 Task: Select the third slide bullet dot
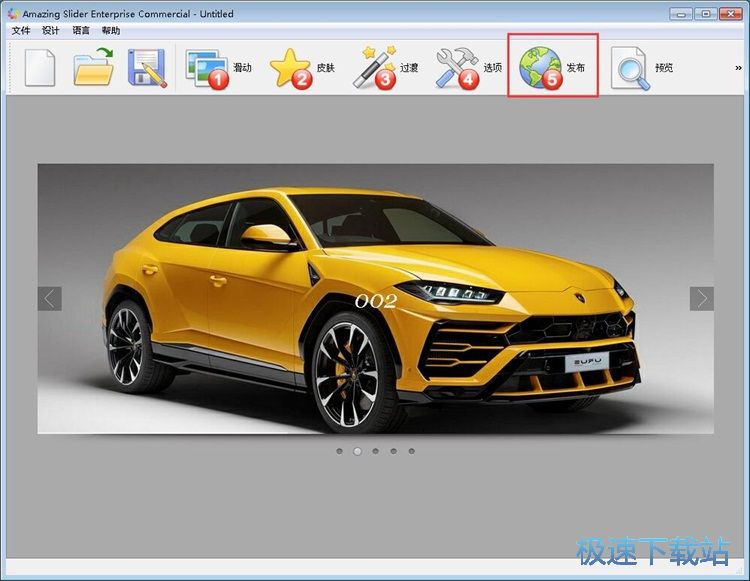click(x=375, y=451)
